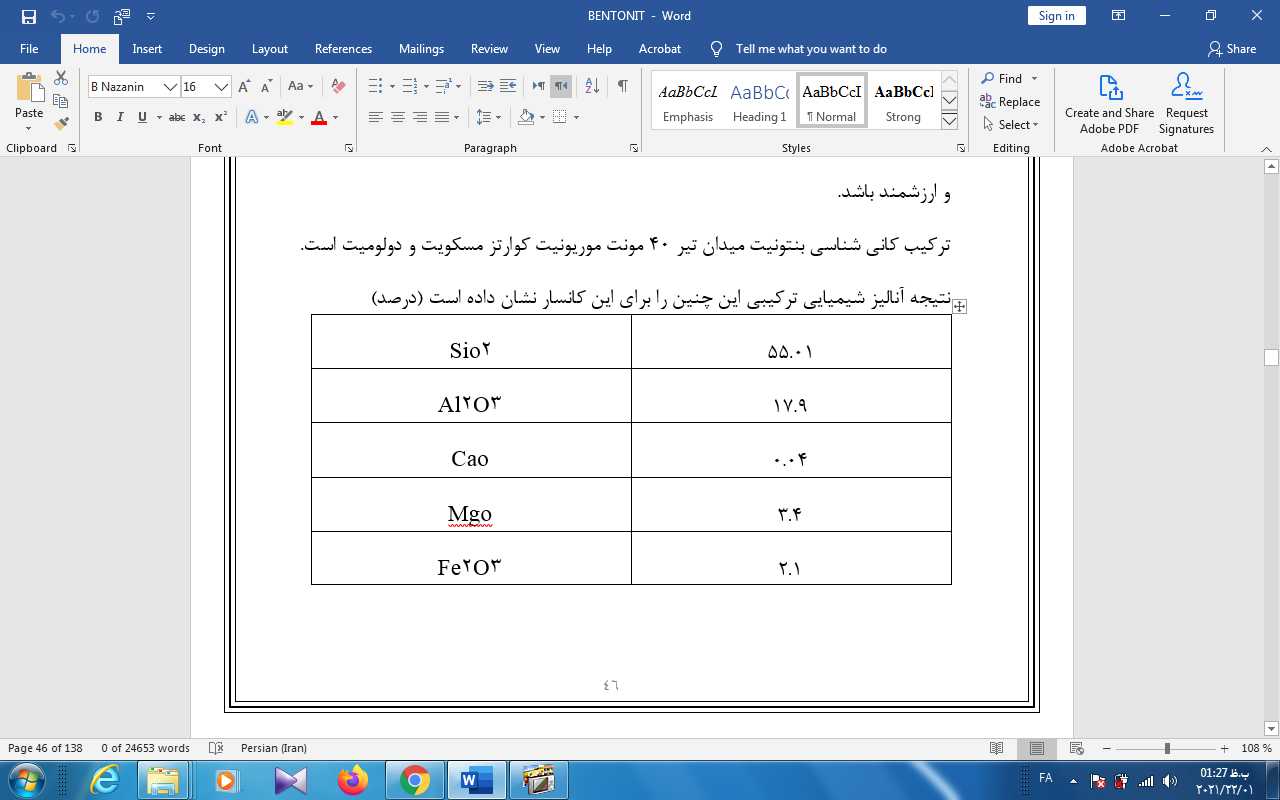Screen dimensions: 1280x800
Task: Click the Replace button in Editing
Action: 1010,102
